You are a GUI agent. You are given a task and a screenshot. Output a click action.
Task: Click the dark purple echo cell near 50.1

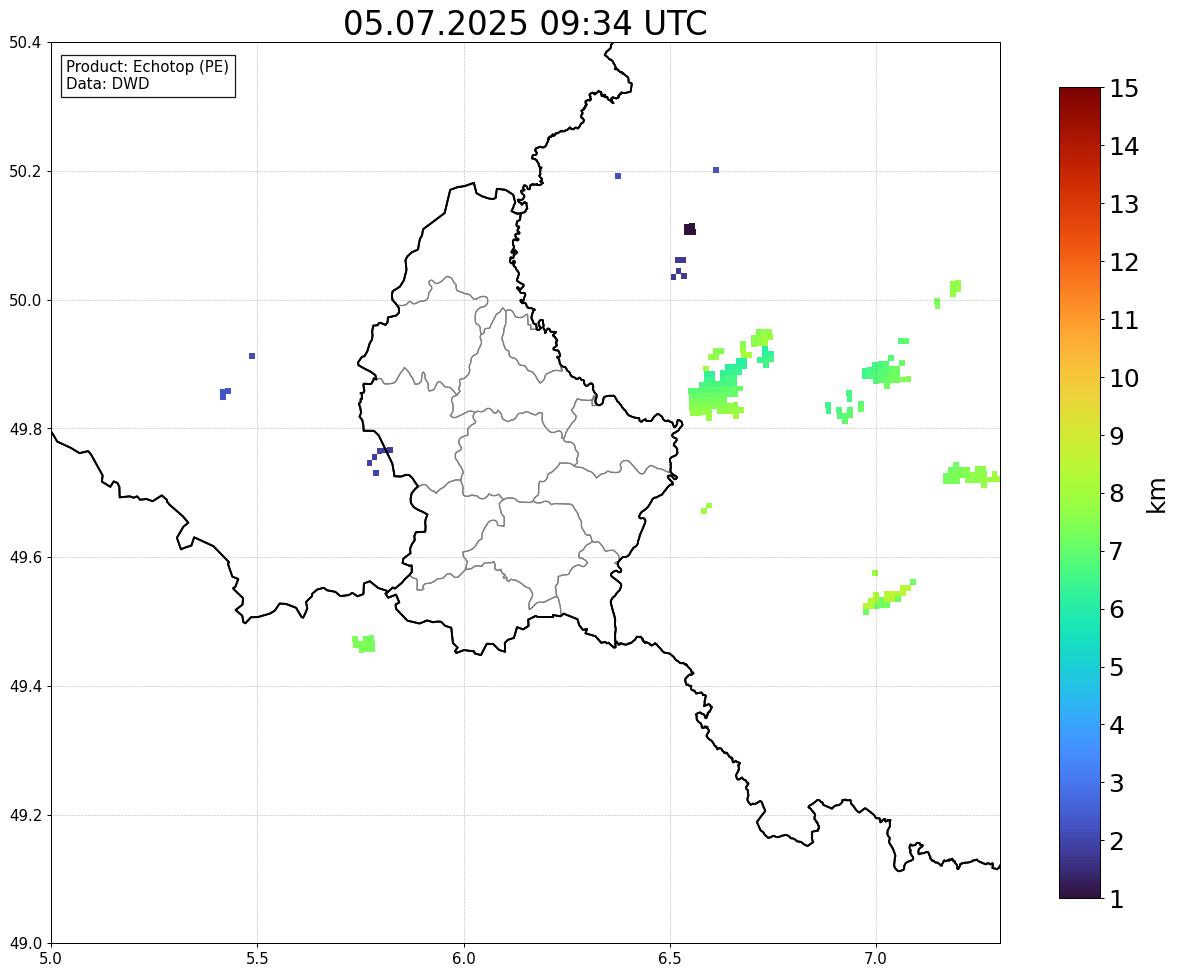(x=690, y=229)
